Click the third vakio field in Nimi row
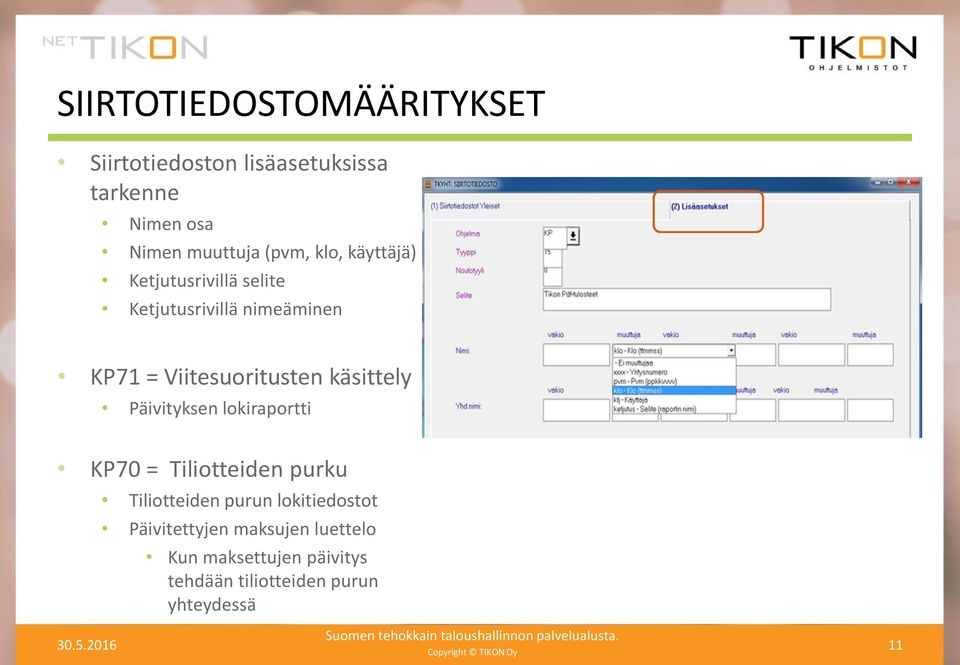This screenshot has width=960, height=665. pos(811,355)
